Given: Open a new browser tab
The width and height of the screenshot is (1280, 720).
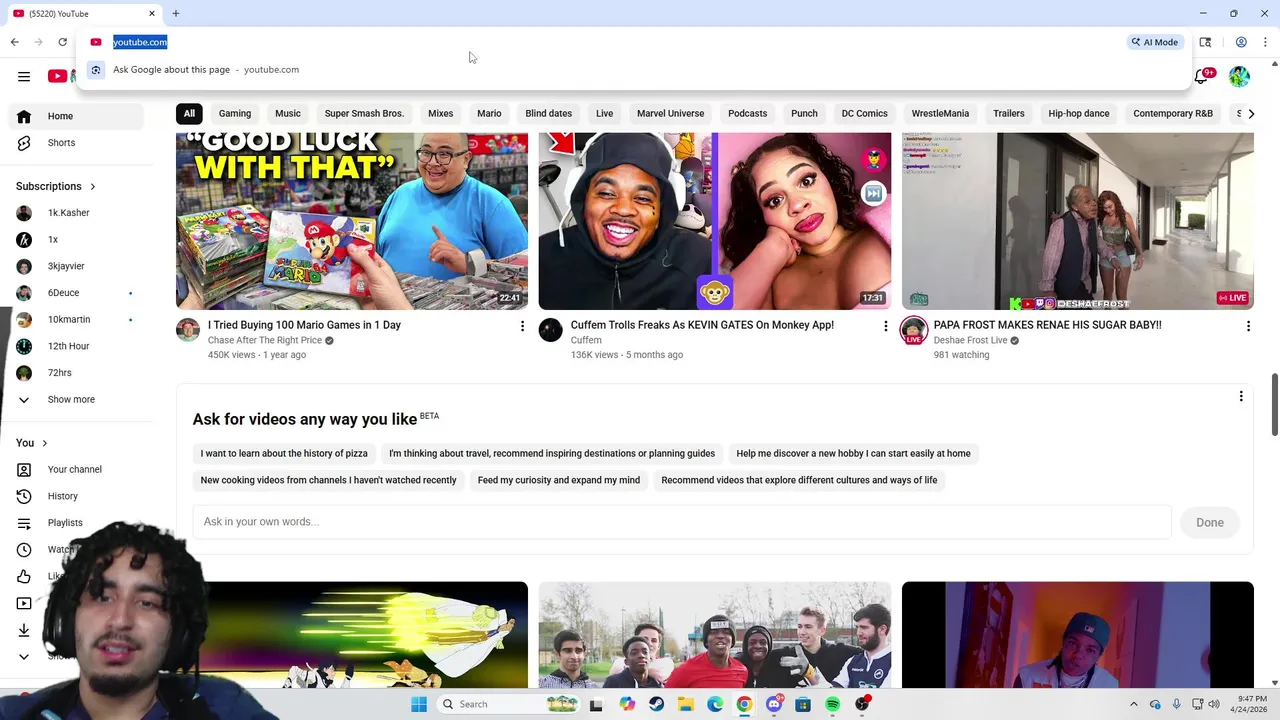Looking at the screenshot, I should [x=175, y=13].
